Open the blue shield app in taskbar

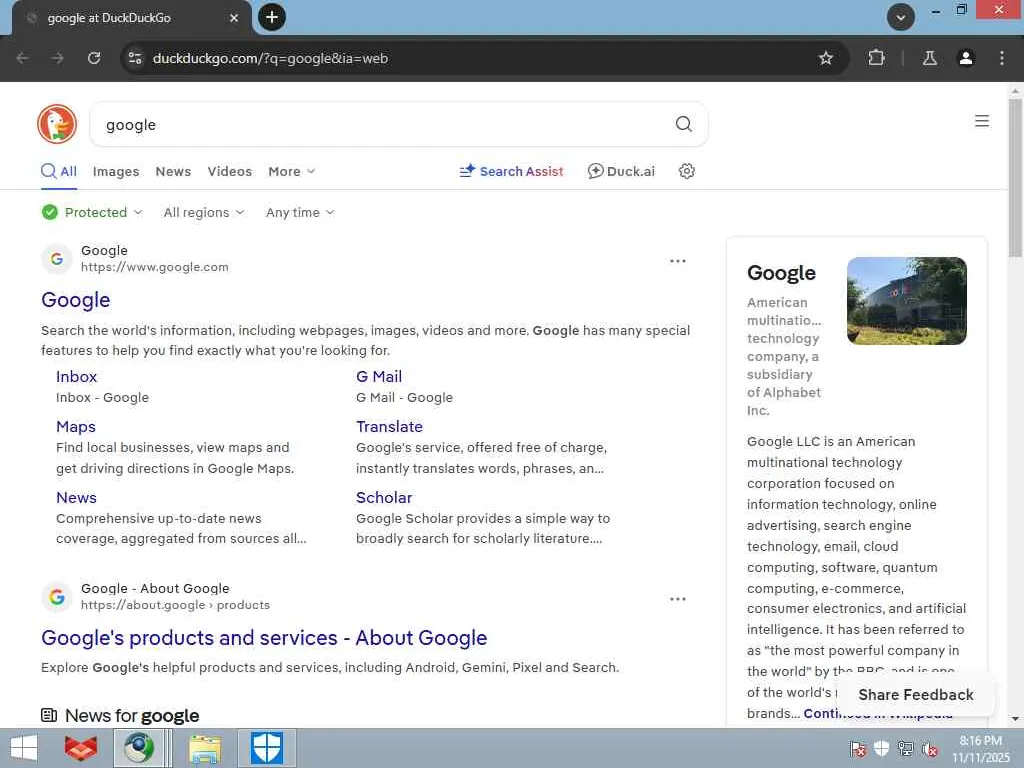click(x=266, y=748)
